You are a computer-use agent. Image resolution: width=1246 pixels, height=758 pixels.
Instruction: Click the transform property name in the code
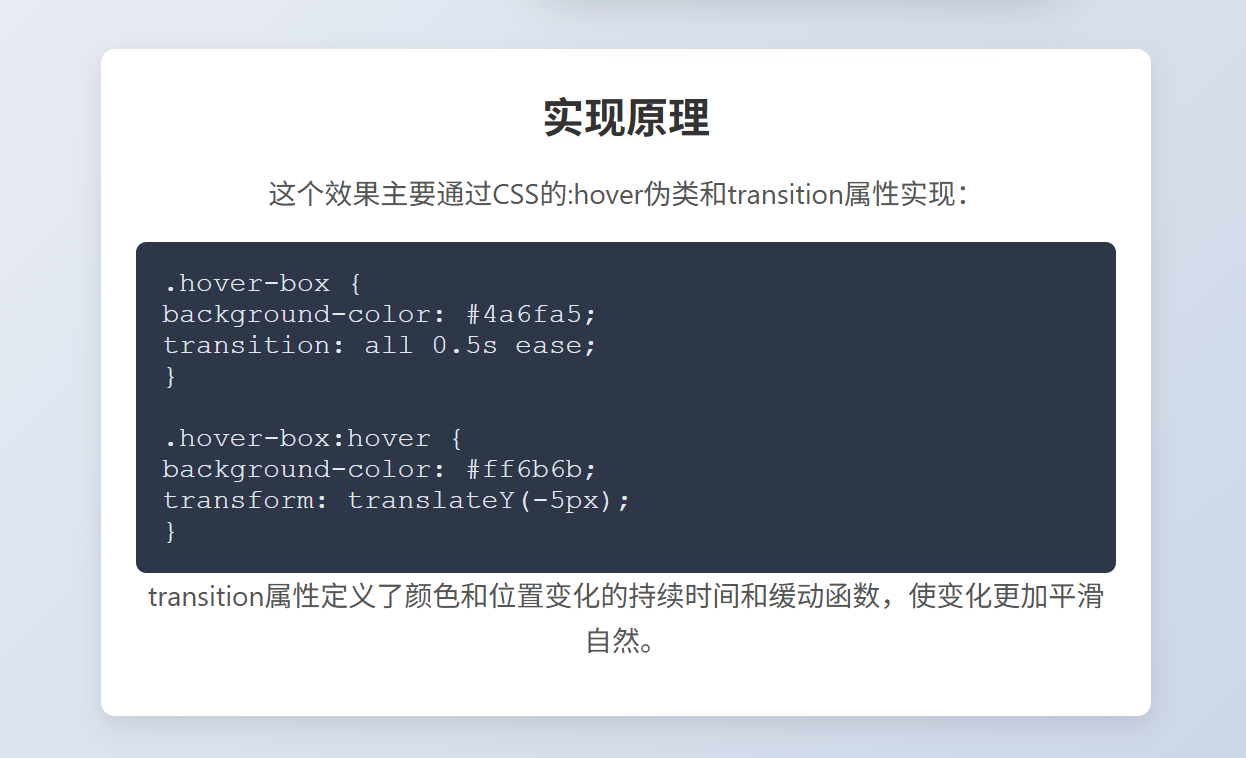coord(237,500)
